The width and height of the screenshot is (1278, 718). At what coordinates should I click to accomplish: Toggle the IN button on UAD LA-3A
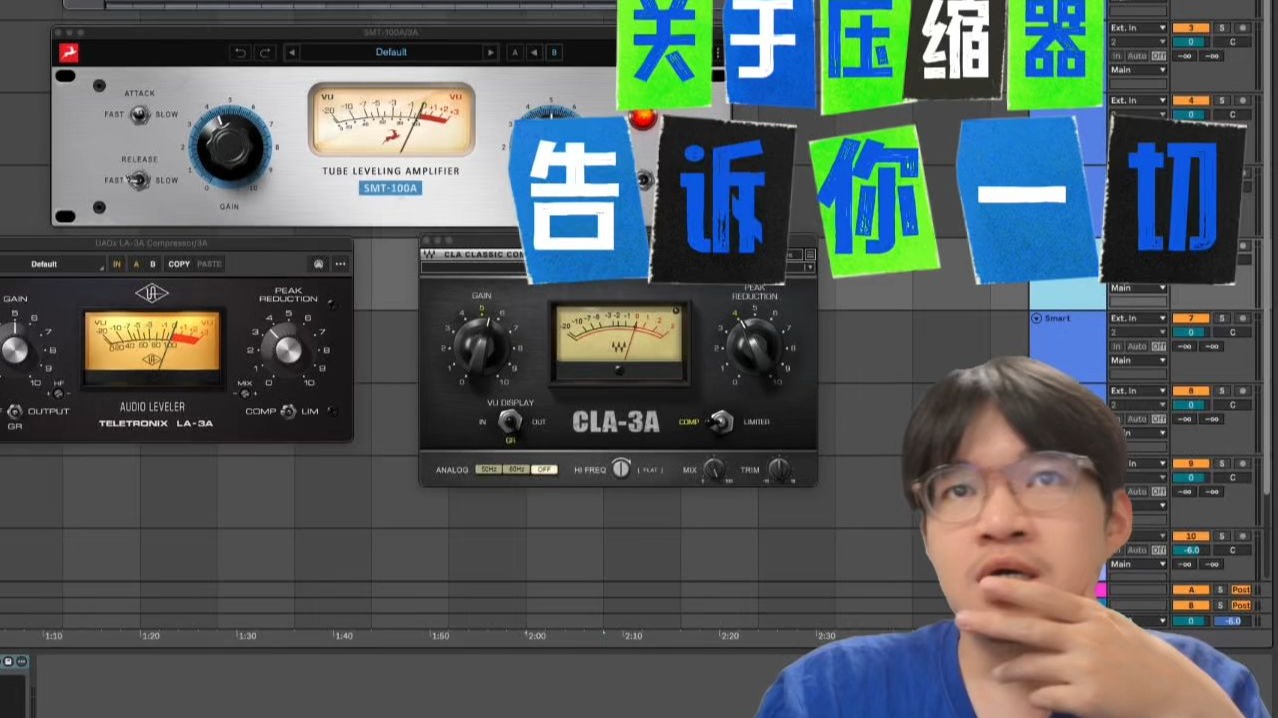[117, 264]
